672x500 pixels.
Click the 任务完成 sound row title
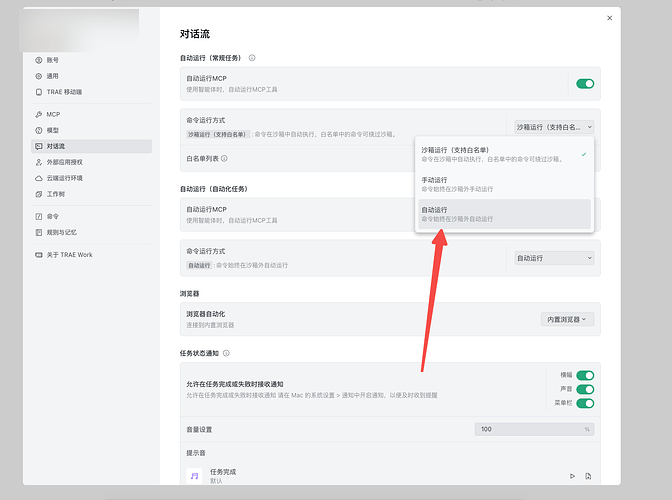pyautogui.click(x=223, y=472)
